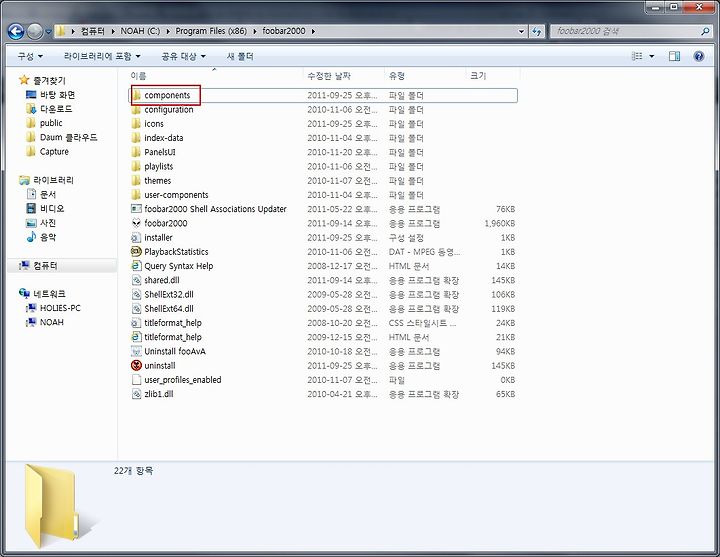
Task: Select 라이브러리 in navigation pane
Action: [x=46, y=180]
